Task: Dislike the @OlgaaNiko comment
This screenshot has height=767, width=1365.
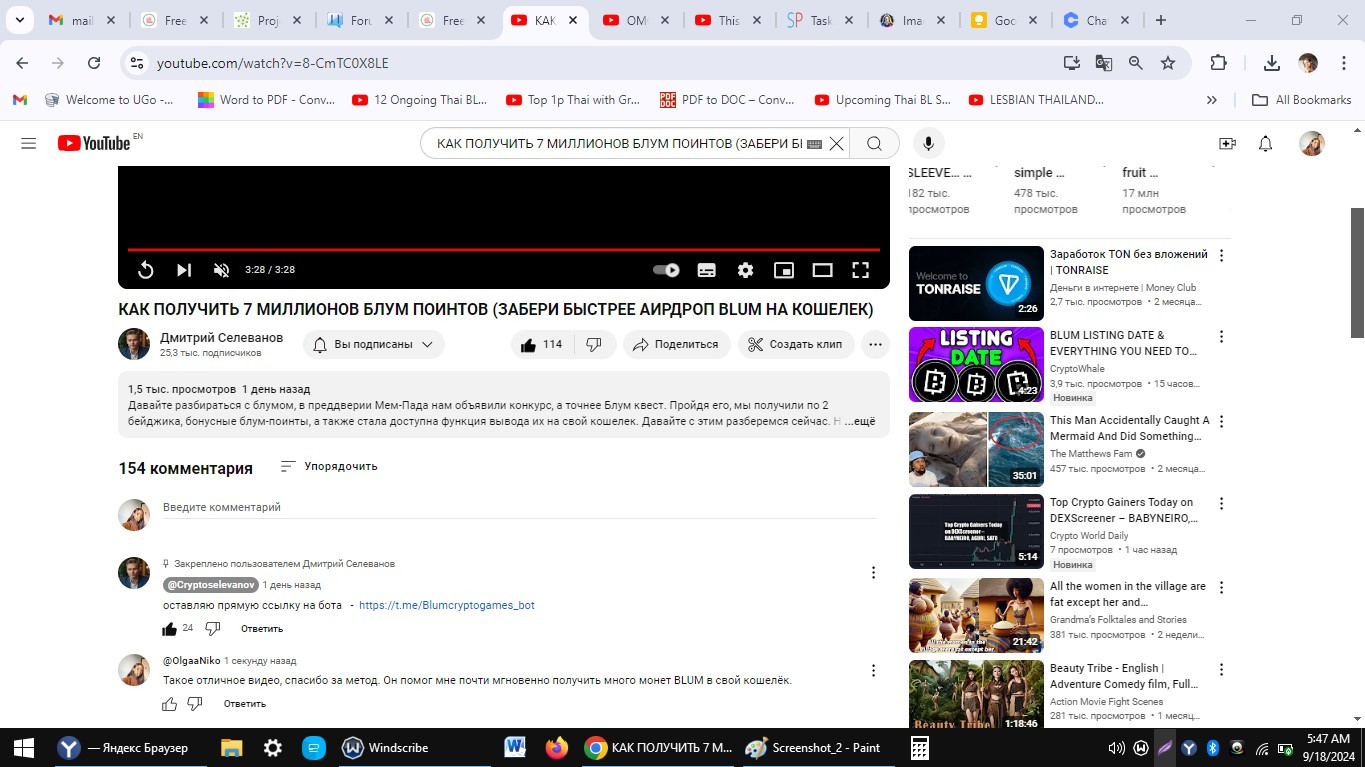Action: 195,704
